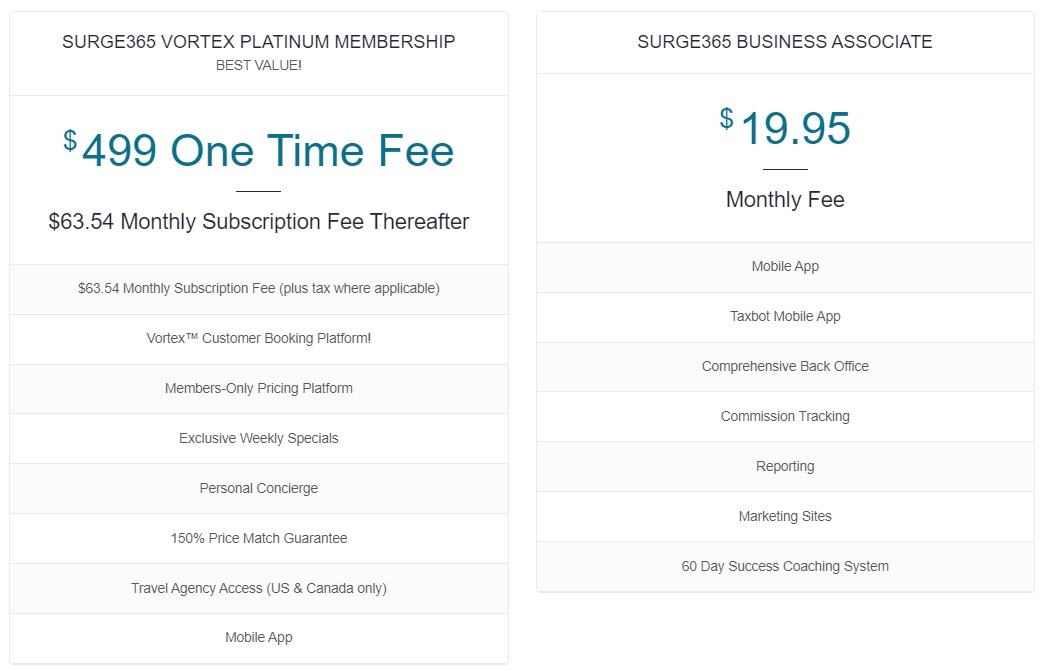Open the Taxbot Mobile App item
The height and width of the screenshot is (671, 1050).
pos(784,316)
